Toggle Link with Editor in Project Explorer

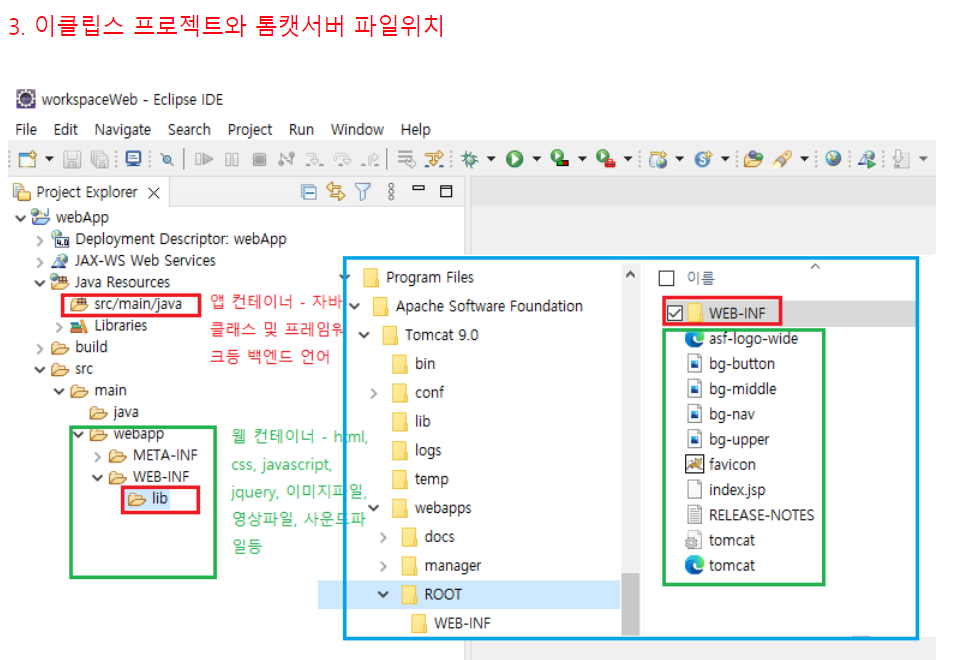tap(335, 192)
